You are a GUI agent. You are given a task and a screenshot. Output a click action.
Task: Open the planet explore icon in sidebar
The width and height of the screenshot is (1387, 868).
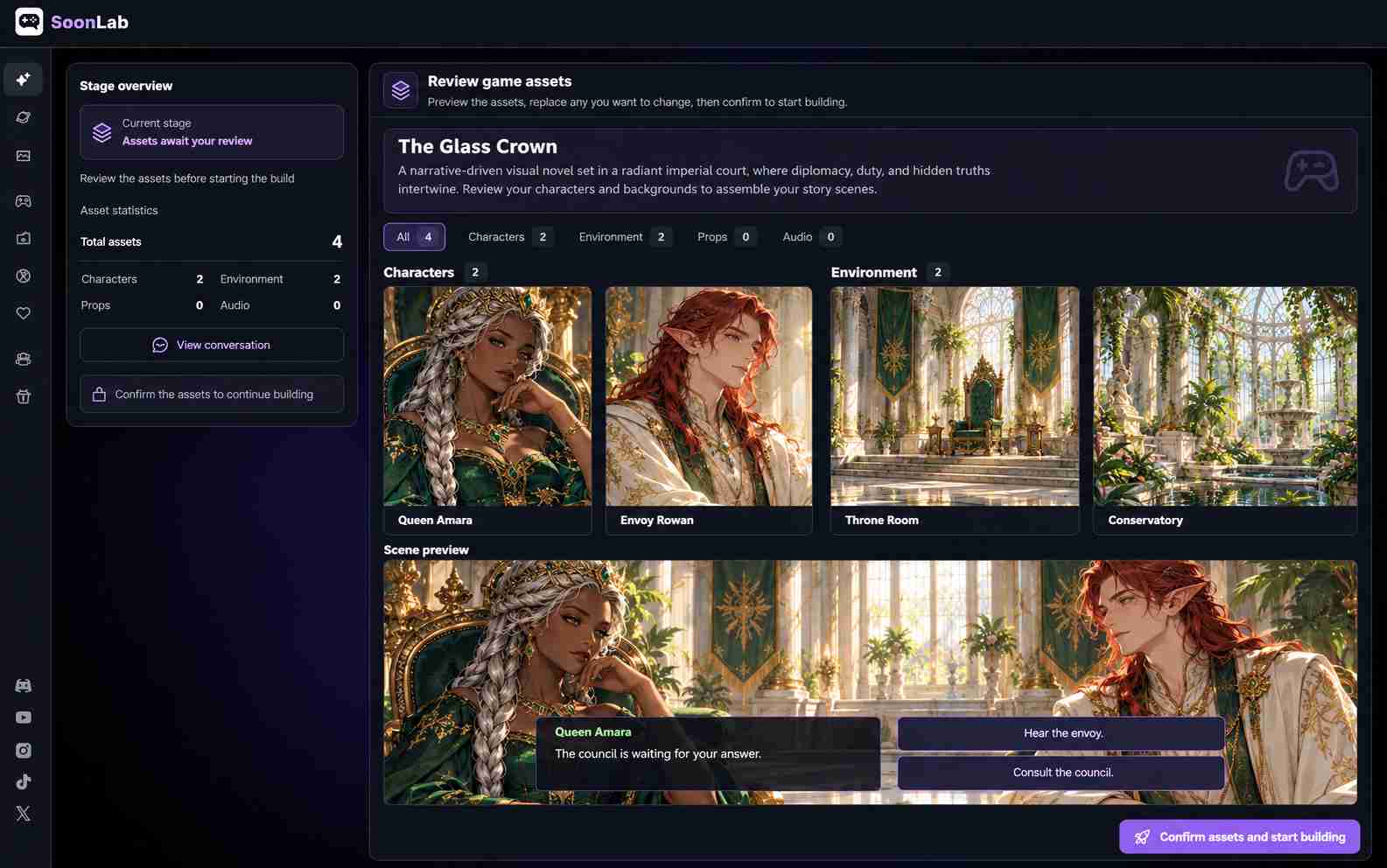tap(24, 117)
